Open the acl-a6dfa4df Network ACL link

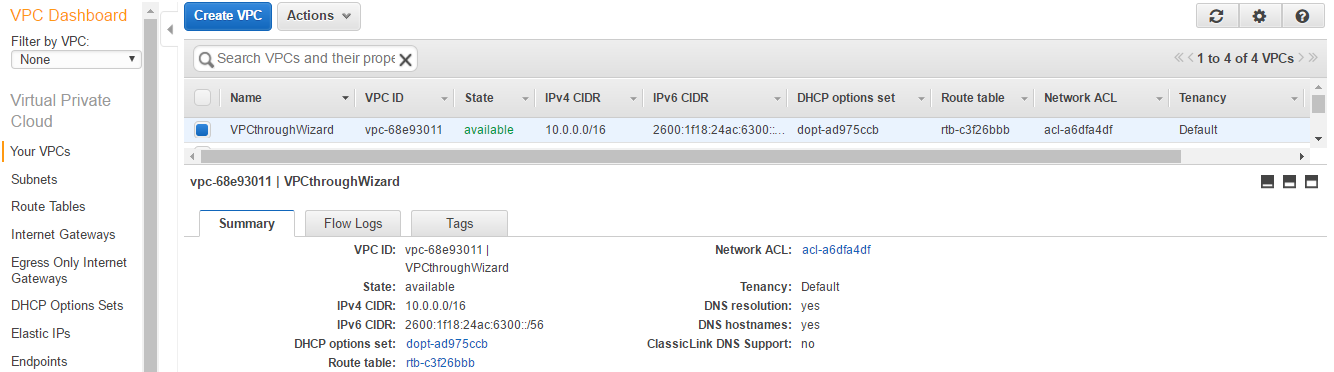tap(836, 250)
